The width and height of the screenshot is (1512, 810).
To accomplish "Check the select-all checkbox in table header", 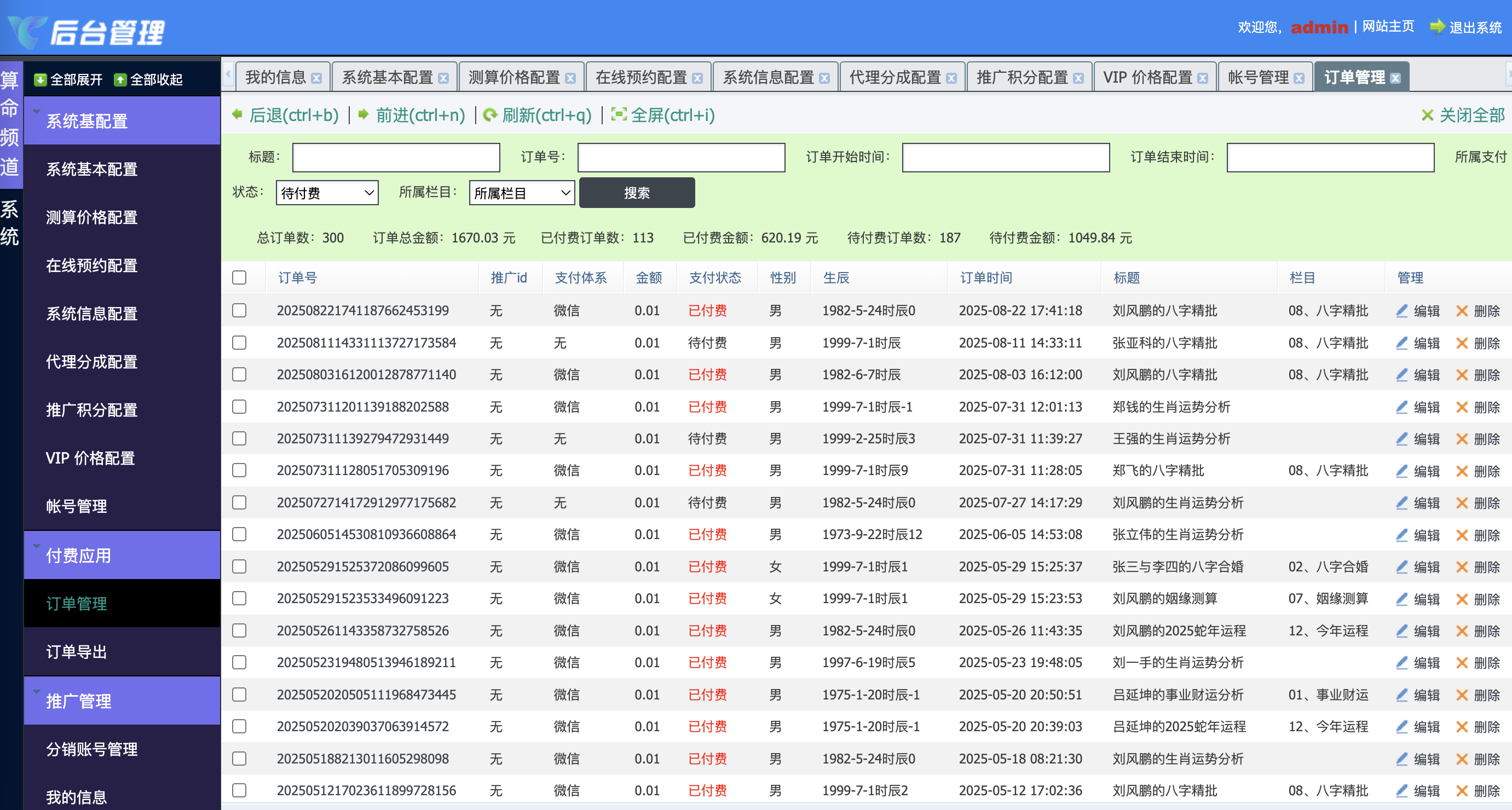I will pos(239,277).
